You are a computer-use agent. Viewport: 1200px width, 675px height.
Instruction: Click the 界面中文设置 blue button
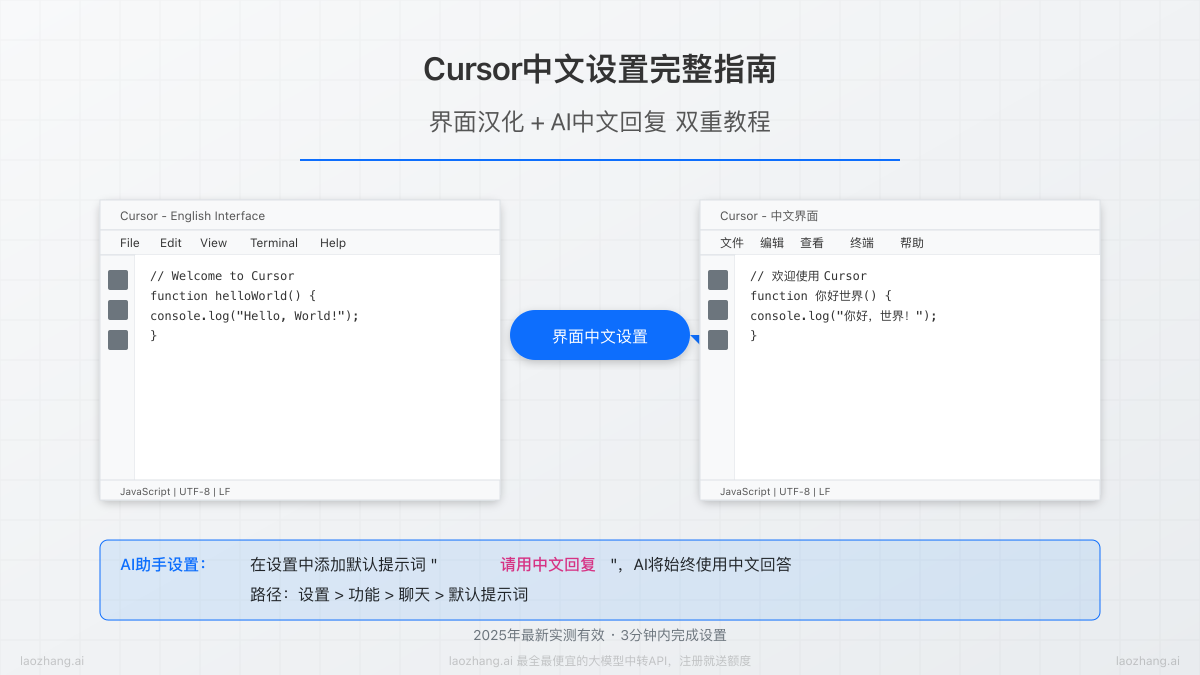point(600,335)
